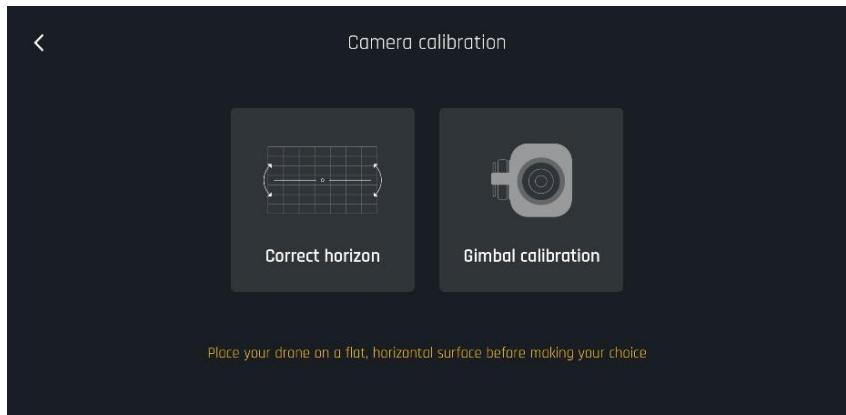Select the Gimbal calibration card

pos(531,200)
